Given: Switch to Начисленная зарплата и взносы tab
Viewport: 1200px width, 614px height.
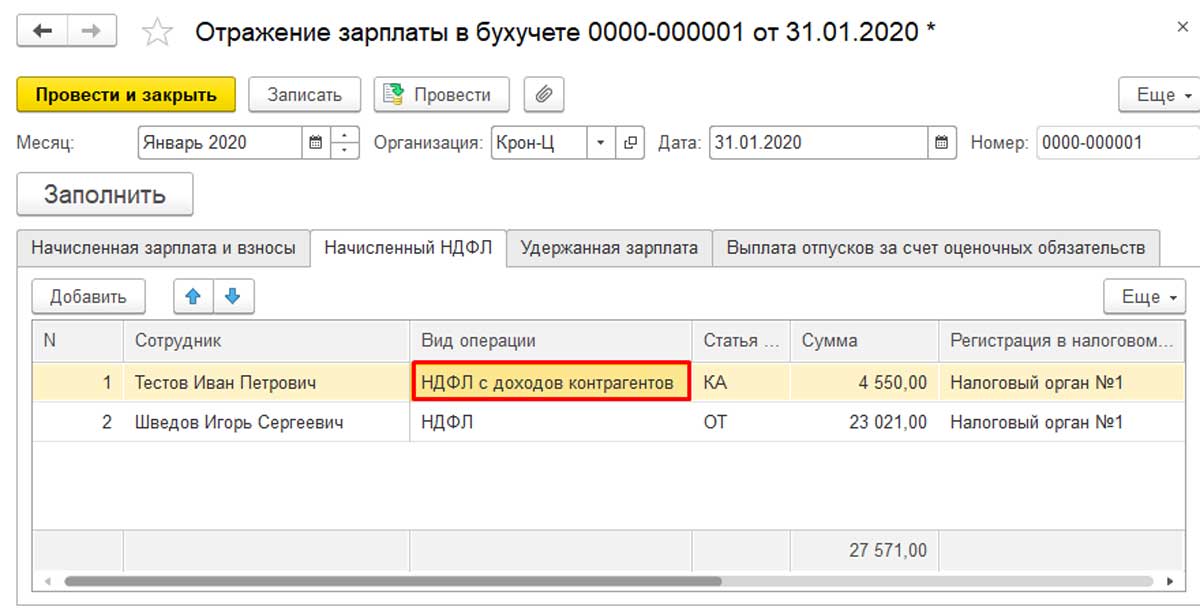Looking at the screenshot, I should [x=164, y=248].
